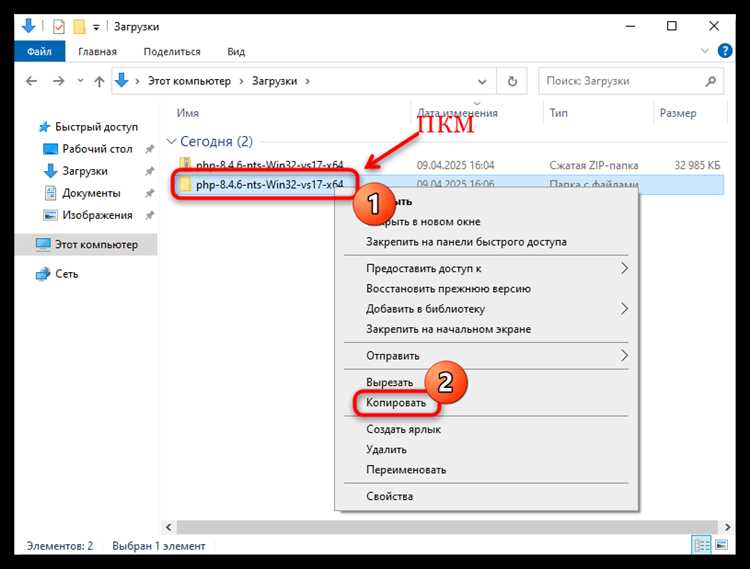Screen dimensions: 750x569
Task: Switch to Details view in the status bar
Action: pyautogui.click(x=702, y=545)
